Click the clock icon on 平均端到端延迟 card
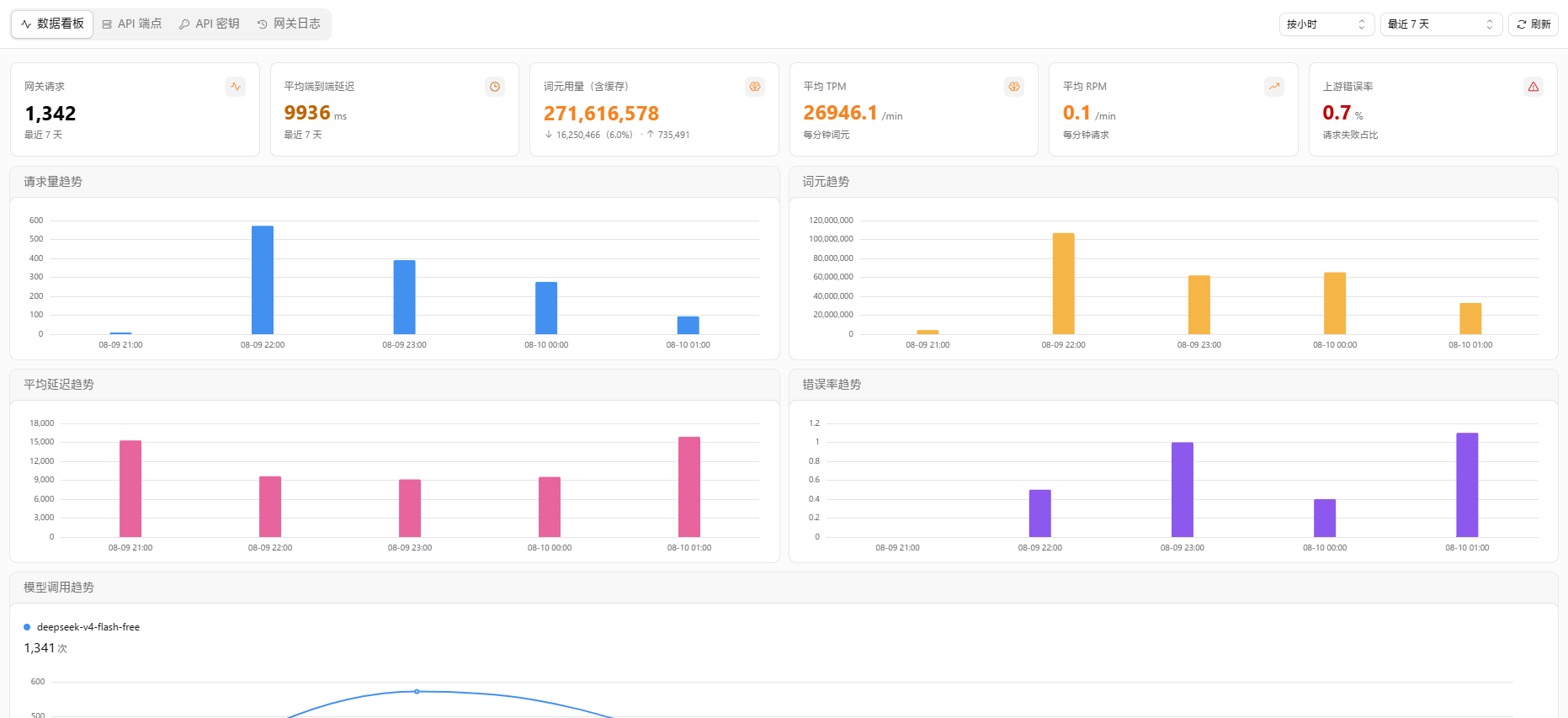1568x718 pixels. 495,87
